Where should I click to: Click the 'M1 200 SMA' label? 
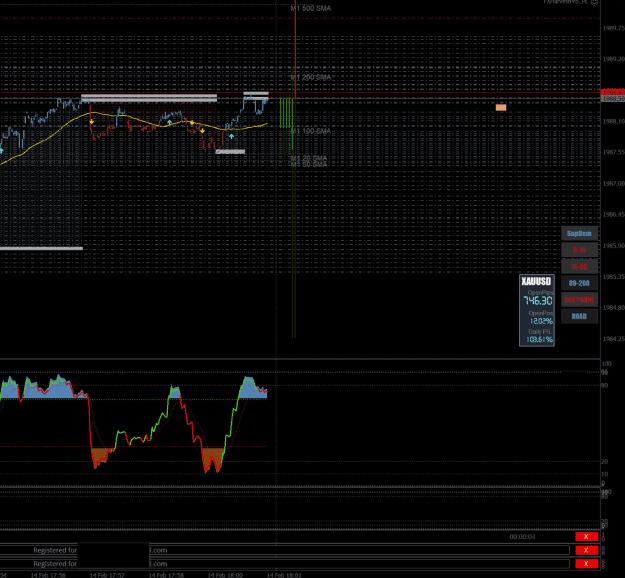click(x=311, y=77)
